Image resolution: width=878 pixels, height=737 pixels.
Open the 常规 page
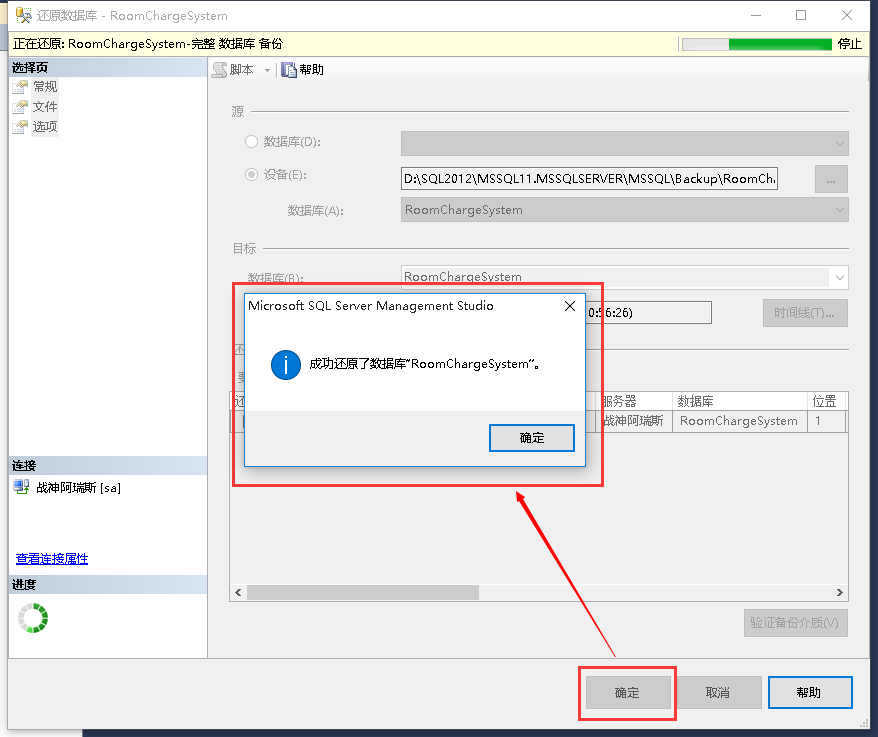click(45, 87)
